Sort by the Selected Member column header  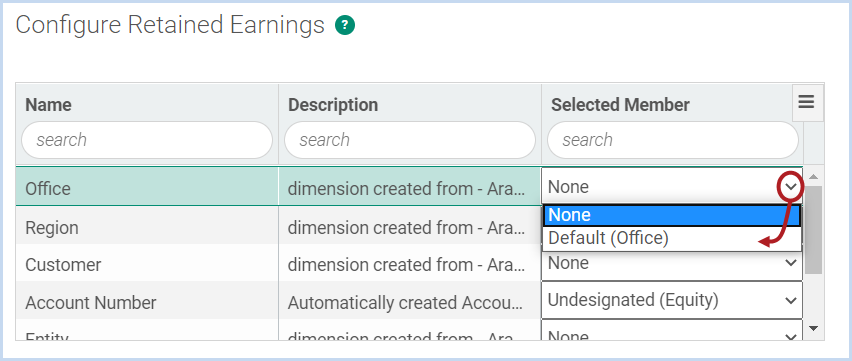pos(620,104)
